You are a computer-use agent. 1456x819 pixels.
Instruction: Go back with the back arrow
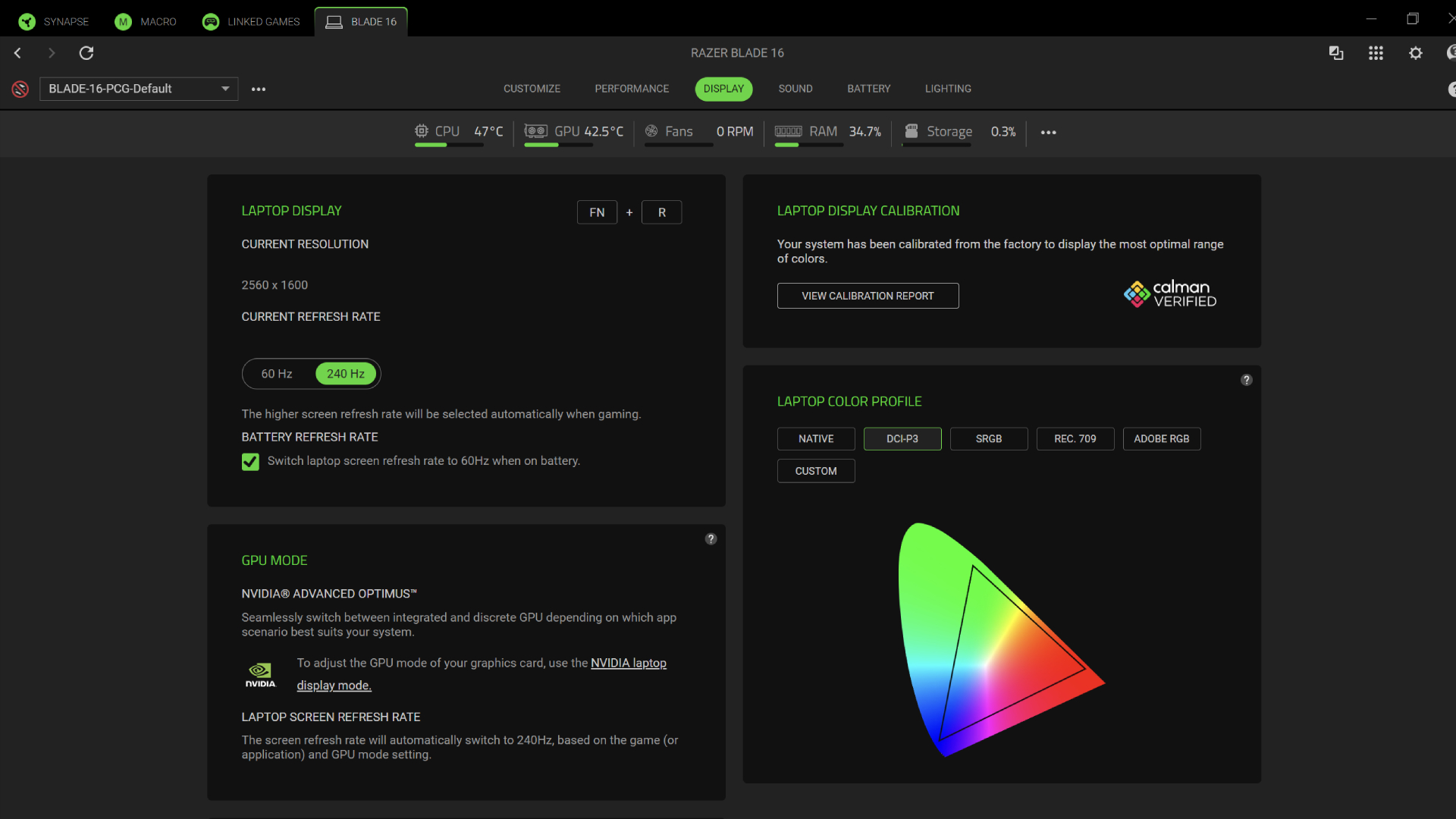click(x=17, y=53)
